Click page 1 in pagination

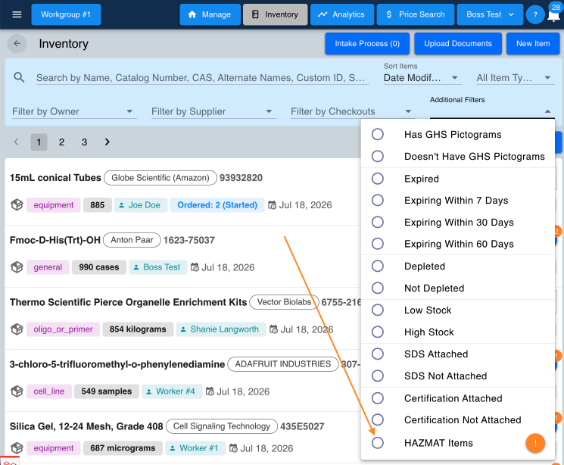(39, 142)
